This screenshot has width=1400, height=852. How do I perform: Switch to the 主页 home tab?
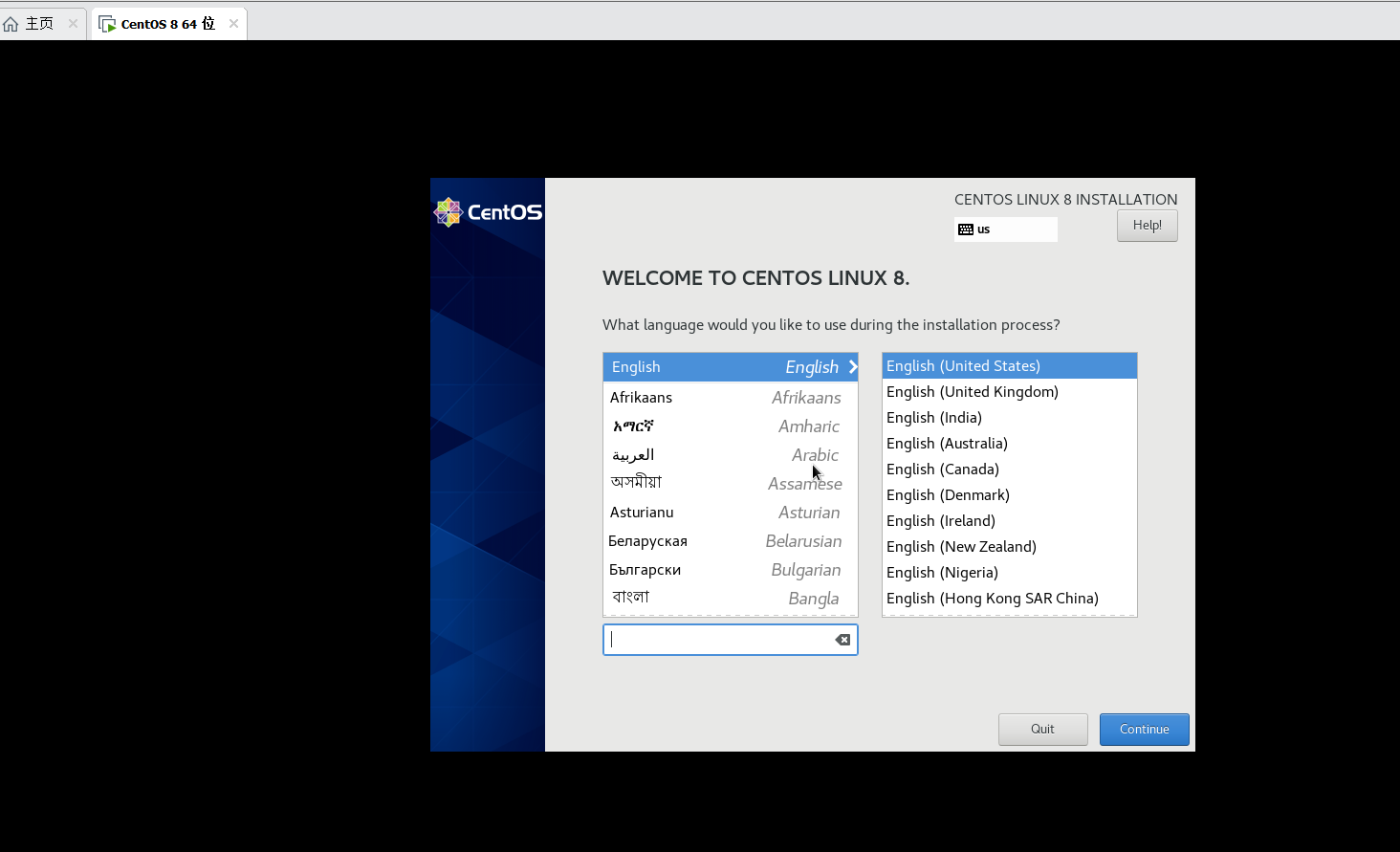tap(39, 24)
